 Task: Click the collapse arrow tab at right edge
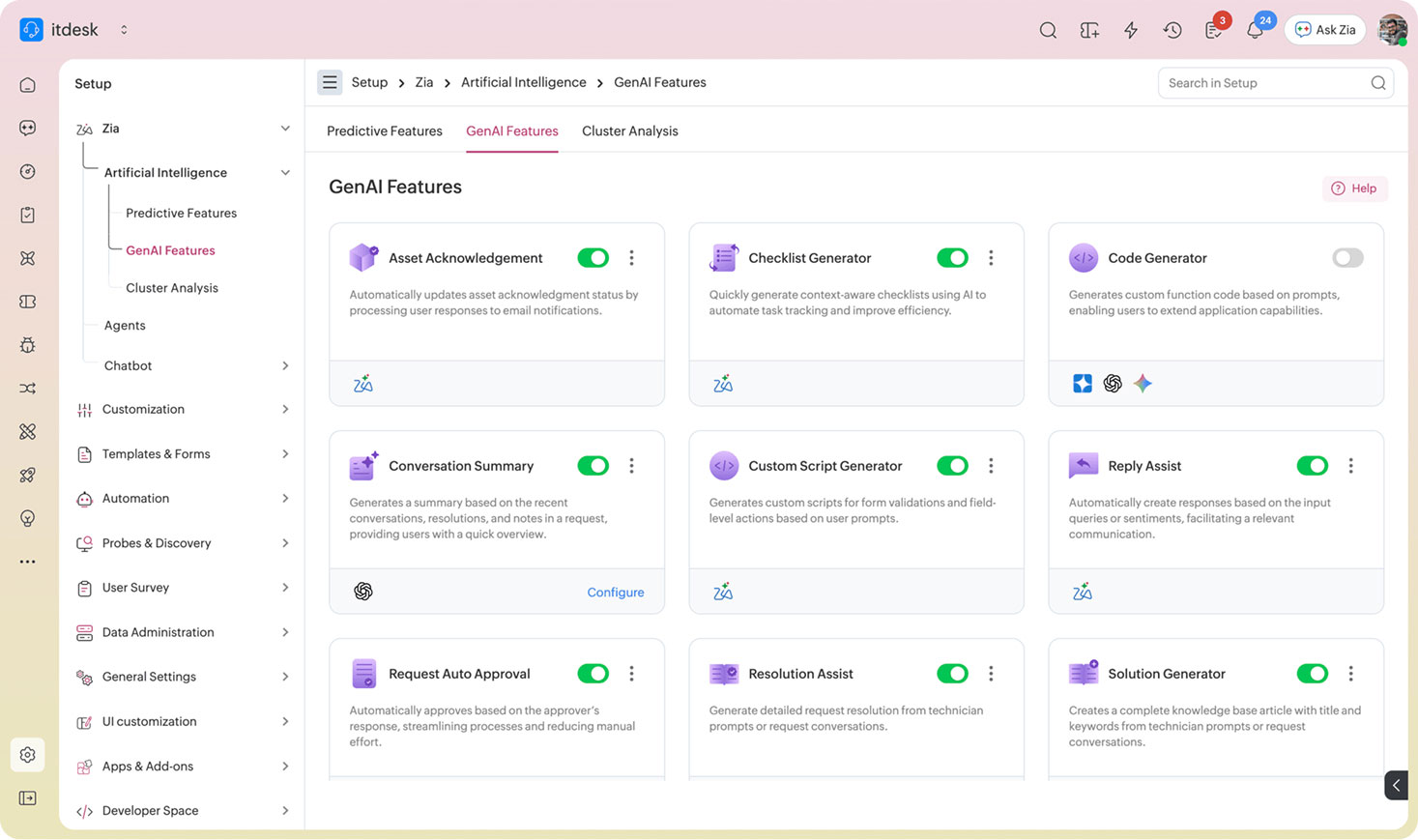click(x=1396, y=785)
